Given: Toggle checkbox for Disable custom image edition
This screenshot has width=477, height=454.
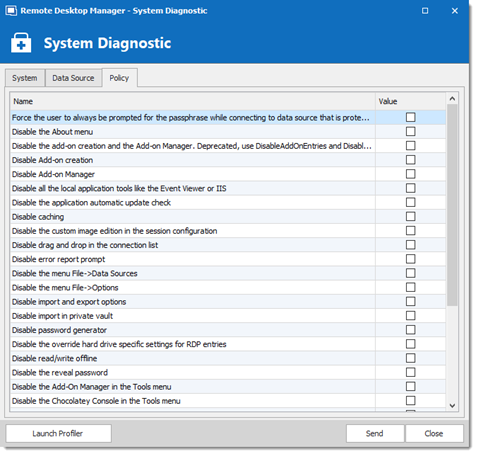Looking at the screenshot, I should (411, 231).
